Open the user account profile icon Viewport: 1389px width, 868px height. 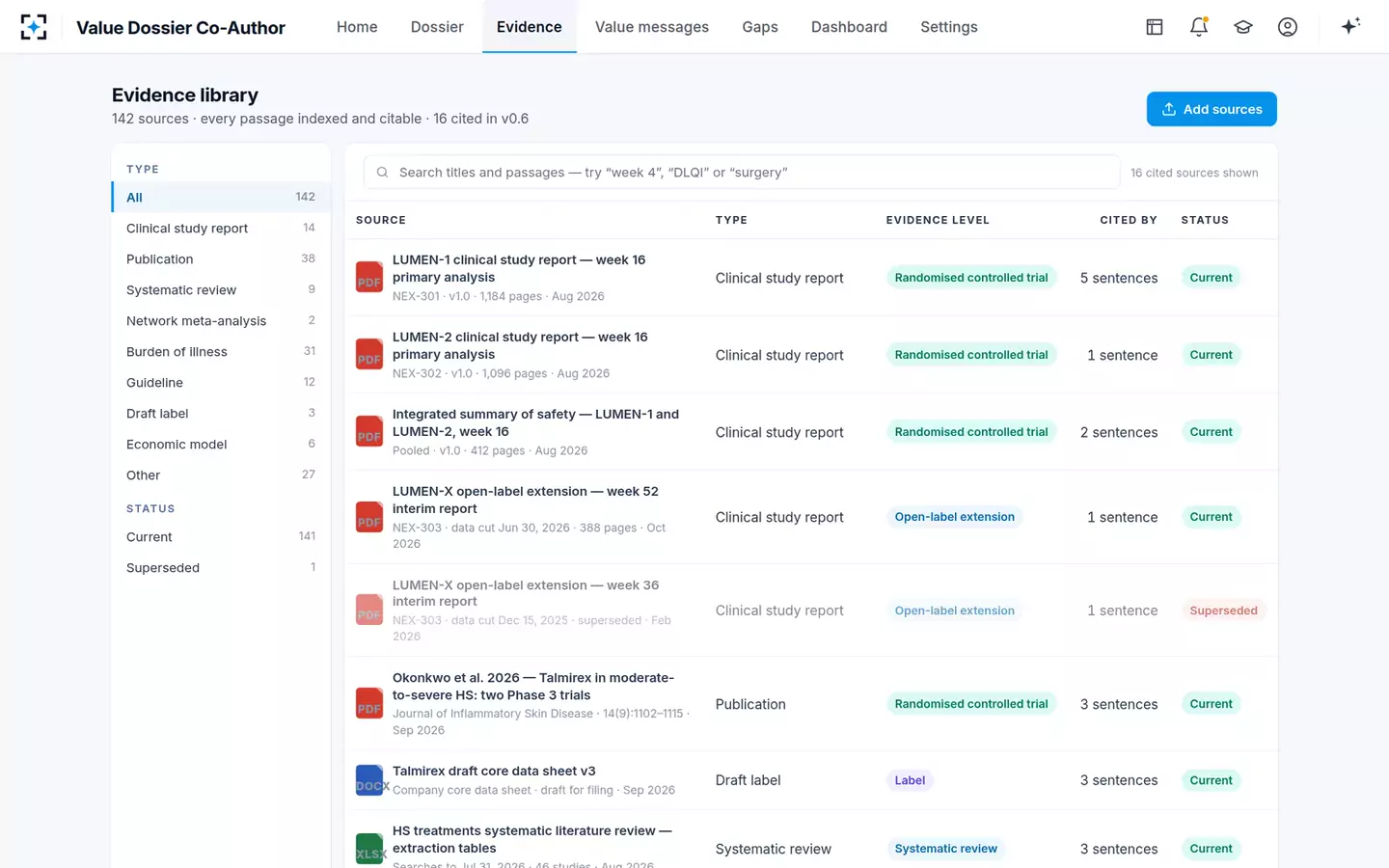[1288, 27]
